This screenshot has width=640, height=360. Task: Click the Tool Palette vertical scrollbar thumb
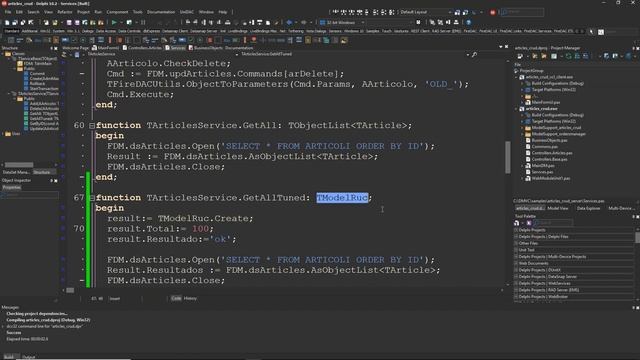pos(638,237)
